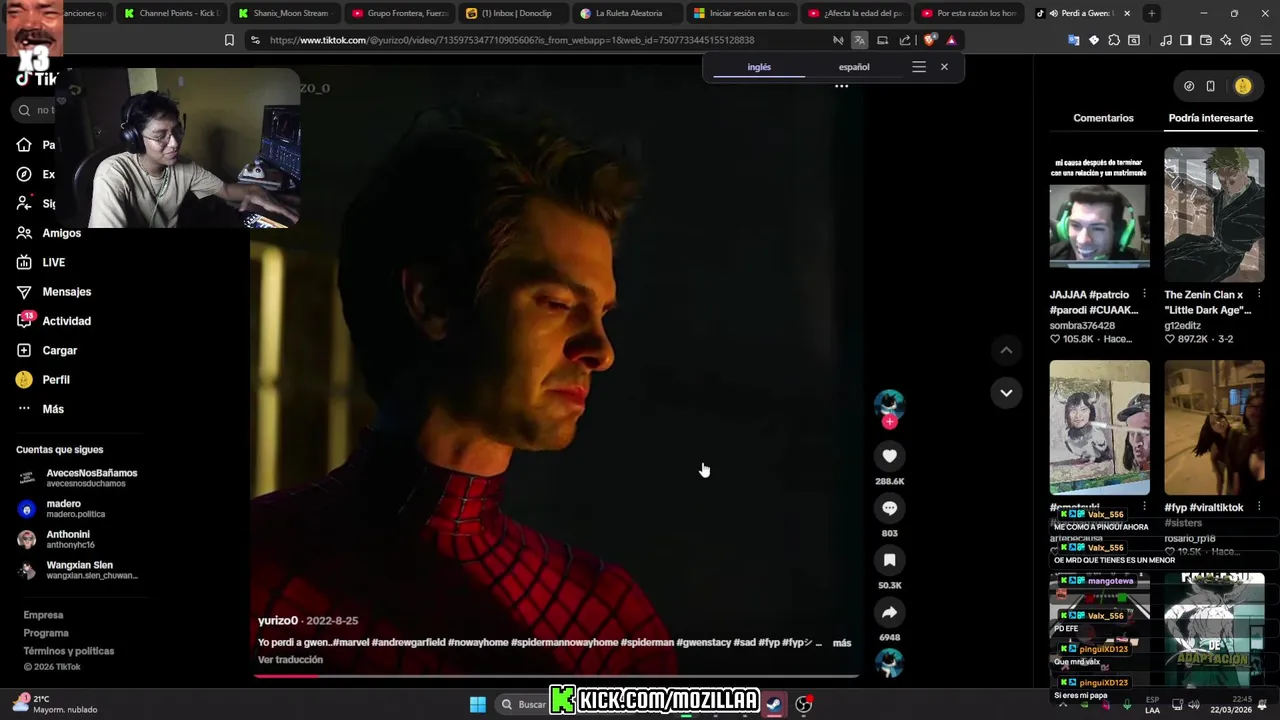
Task: Switch to La Ruleta Aleatoria browser tab
Action: pos(628,13)
